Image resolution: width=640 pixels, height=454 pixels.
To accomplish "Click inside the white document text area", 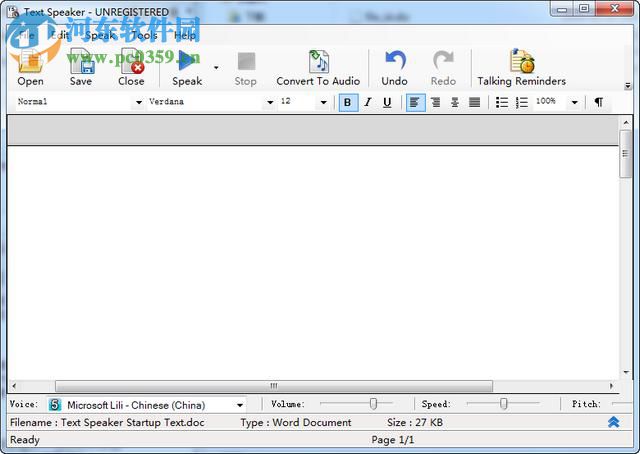I will [x=313, y=261].
